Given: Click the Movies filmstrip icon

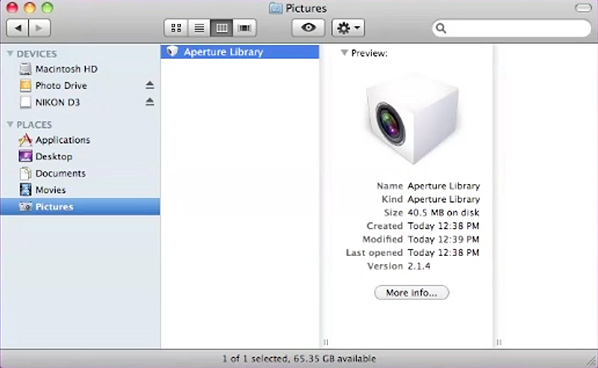Looking at the screenshot, I should [x=25, y=190].
